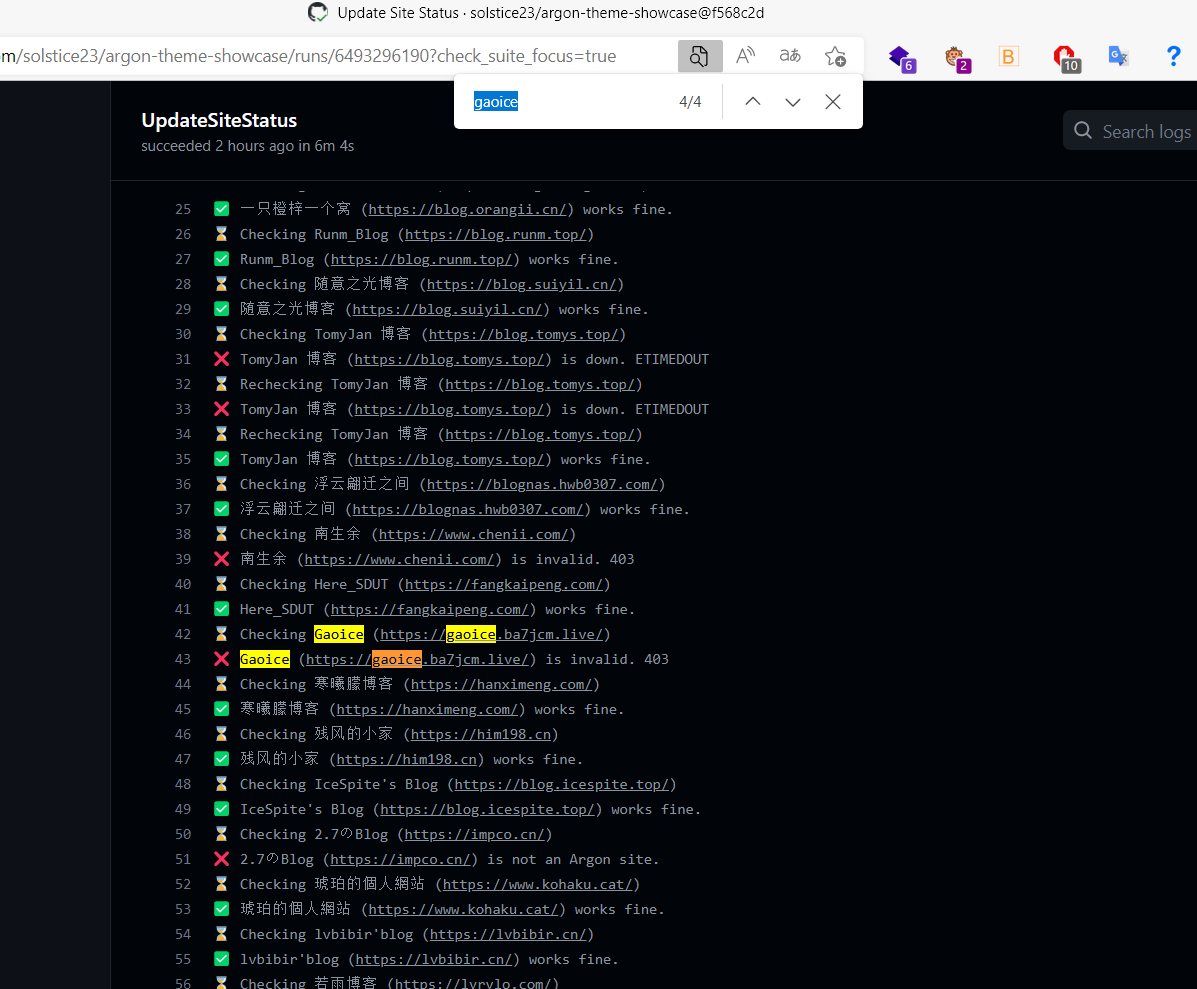This screenshot has height=989, width=1197.
Task: Click the translate page icon (aあ)
Action: [789, 56]
